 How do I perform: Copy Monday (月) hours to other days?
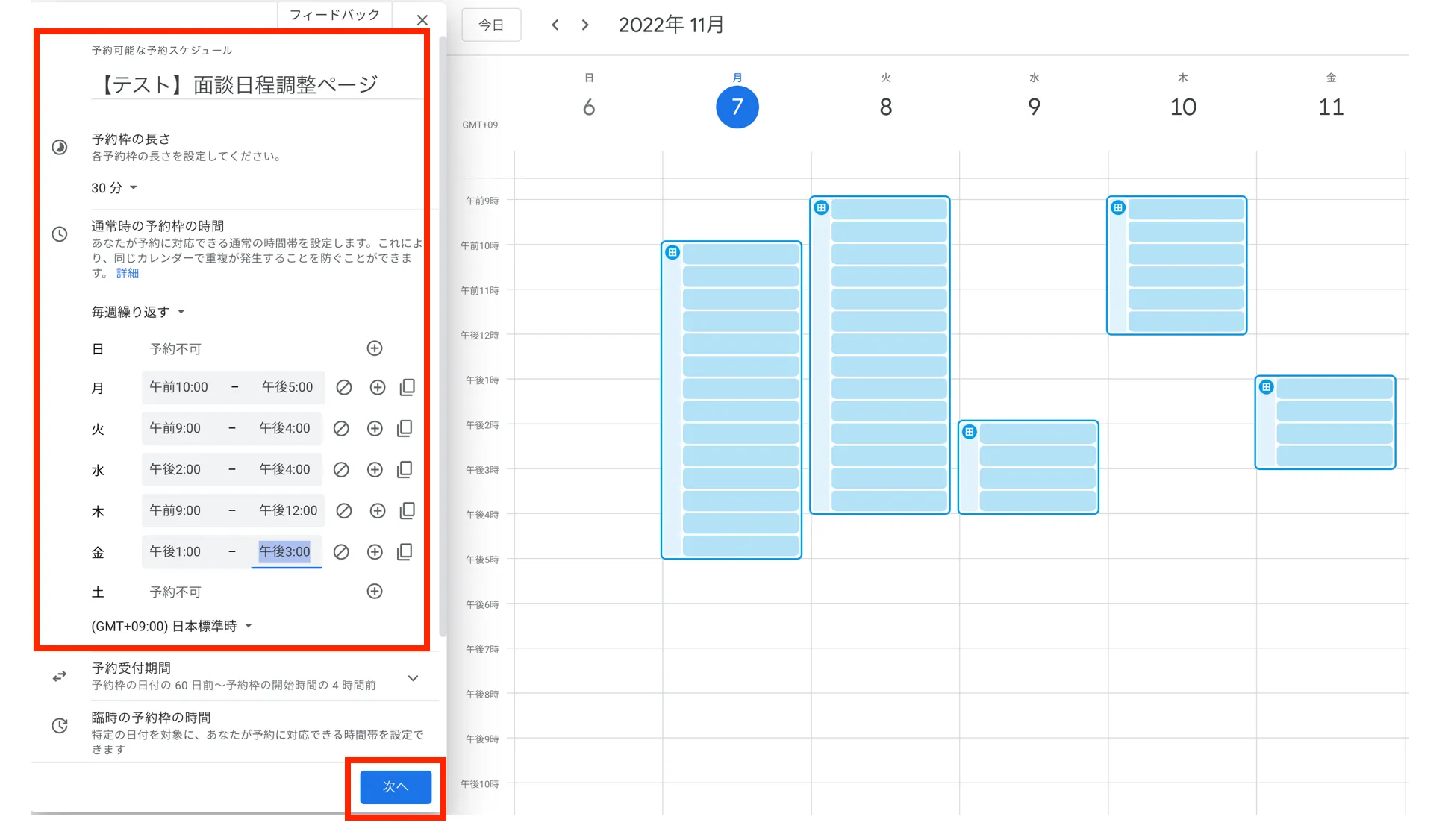pos(408,387)
